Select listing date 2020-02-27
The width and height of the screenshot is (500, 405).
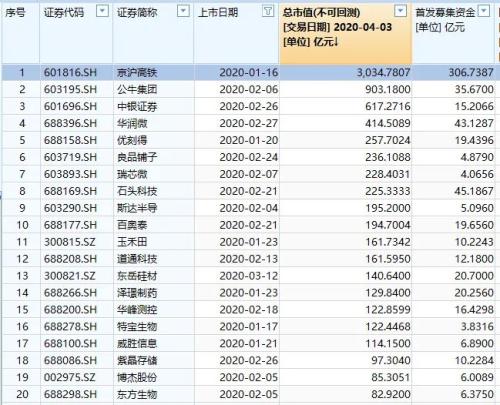pos(248,123)
